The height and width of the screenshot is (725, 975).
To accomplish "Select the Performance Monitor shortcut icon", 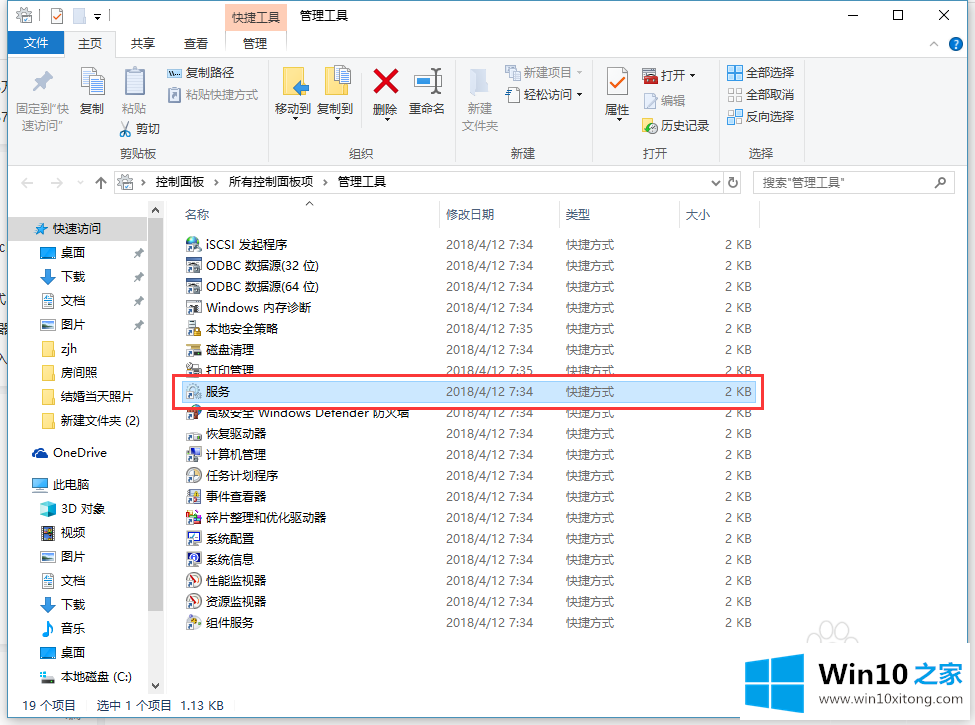I will (194, 581).
